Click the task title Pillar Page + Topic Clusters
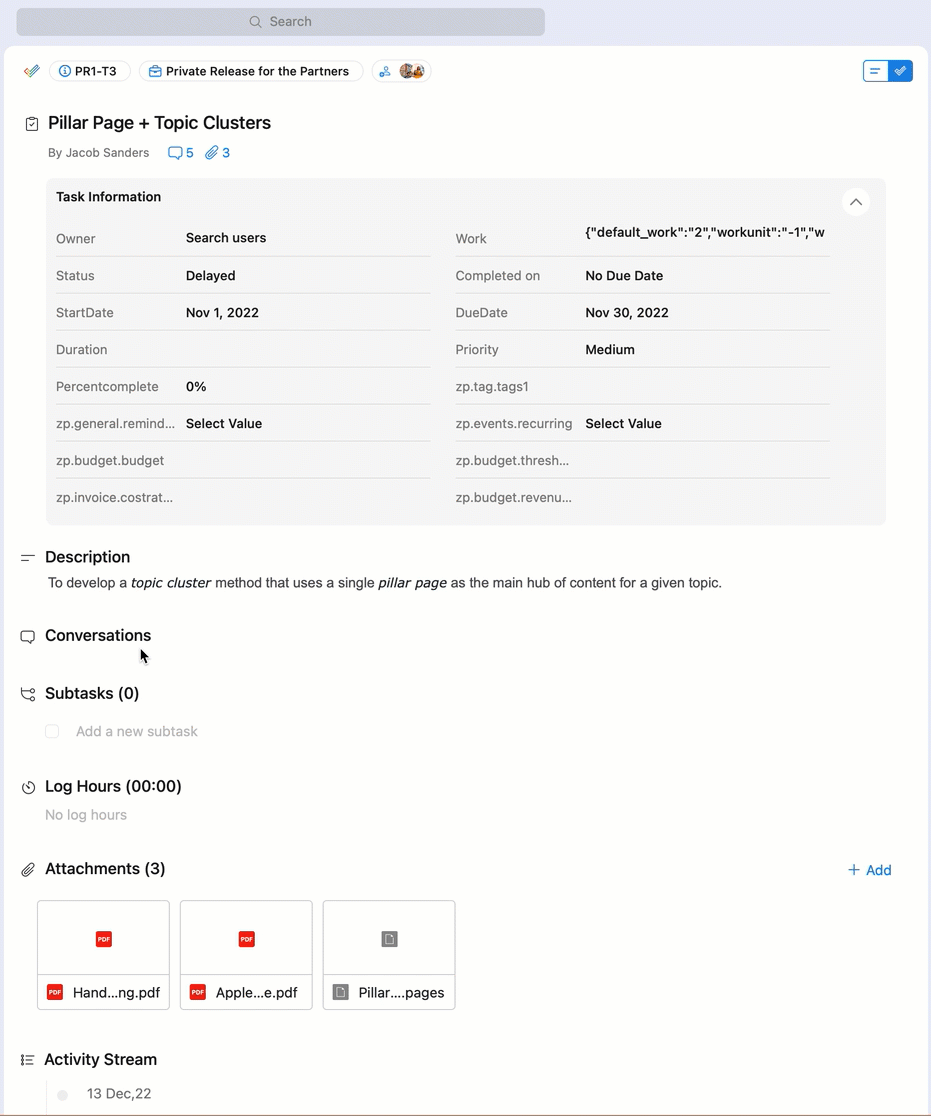 (x=159, y=122)
